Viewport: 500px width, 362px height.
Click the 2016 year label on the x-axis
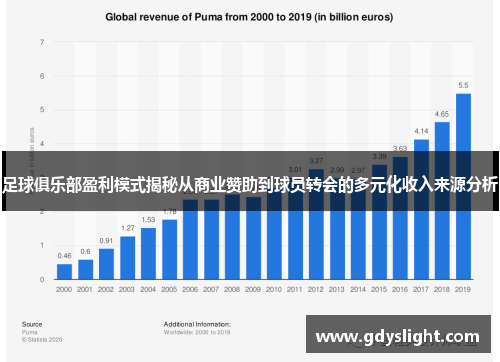click(400, 289)
